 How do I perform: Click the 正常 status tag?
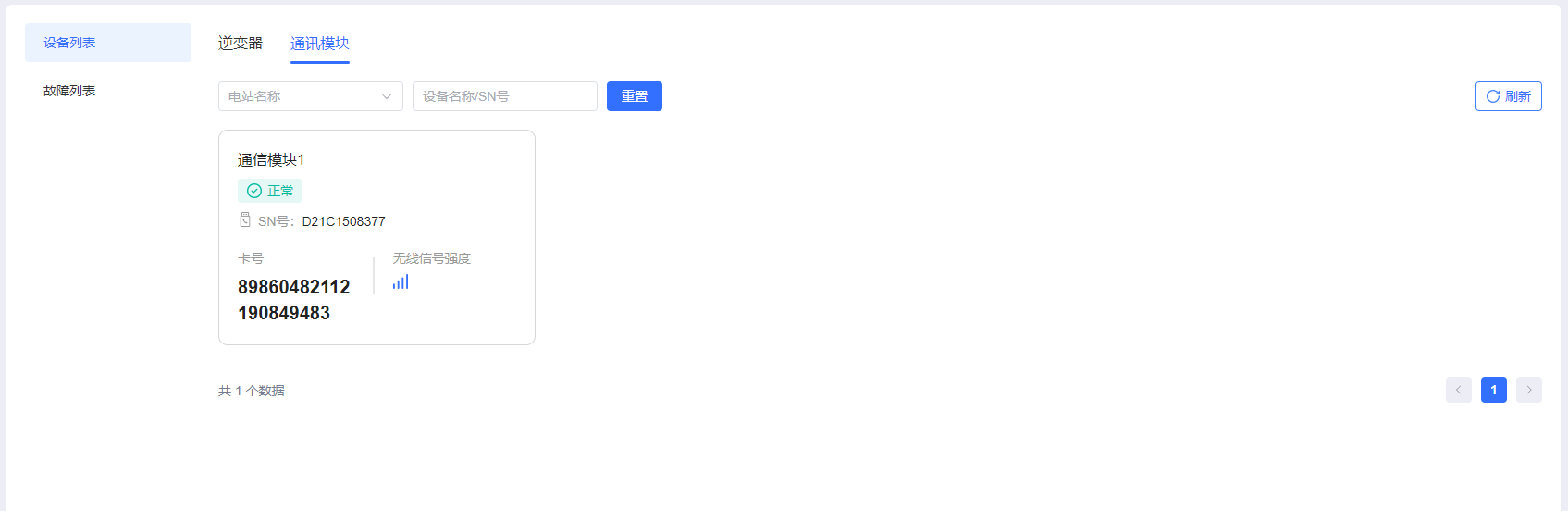tap(270, 191)
